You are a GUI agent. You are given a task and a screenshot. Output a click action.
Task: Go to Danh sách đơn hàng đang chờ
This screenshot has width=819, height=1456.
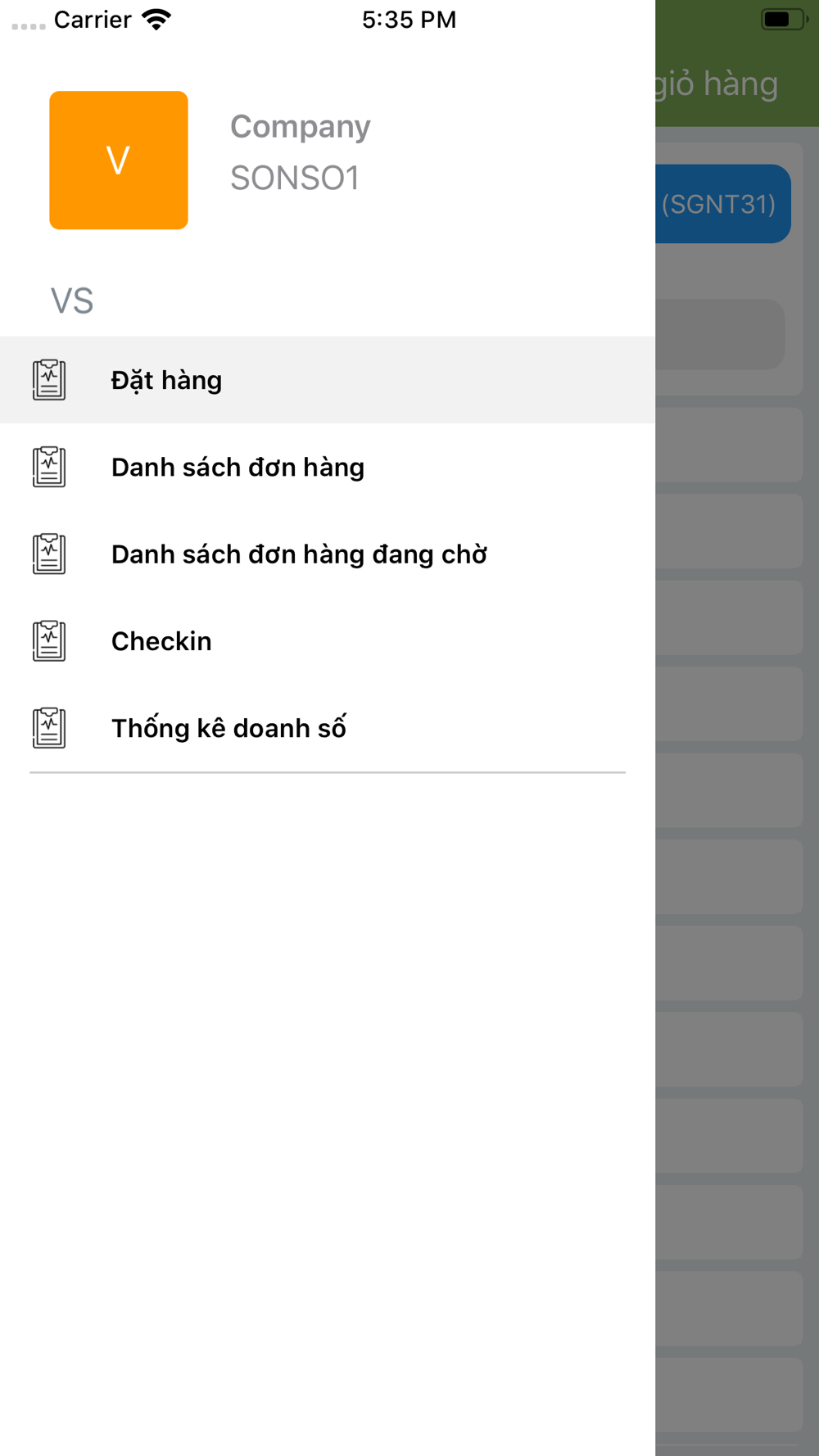pyautogui.click(x=299, y=554)
